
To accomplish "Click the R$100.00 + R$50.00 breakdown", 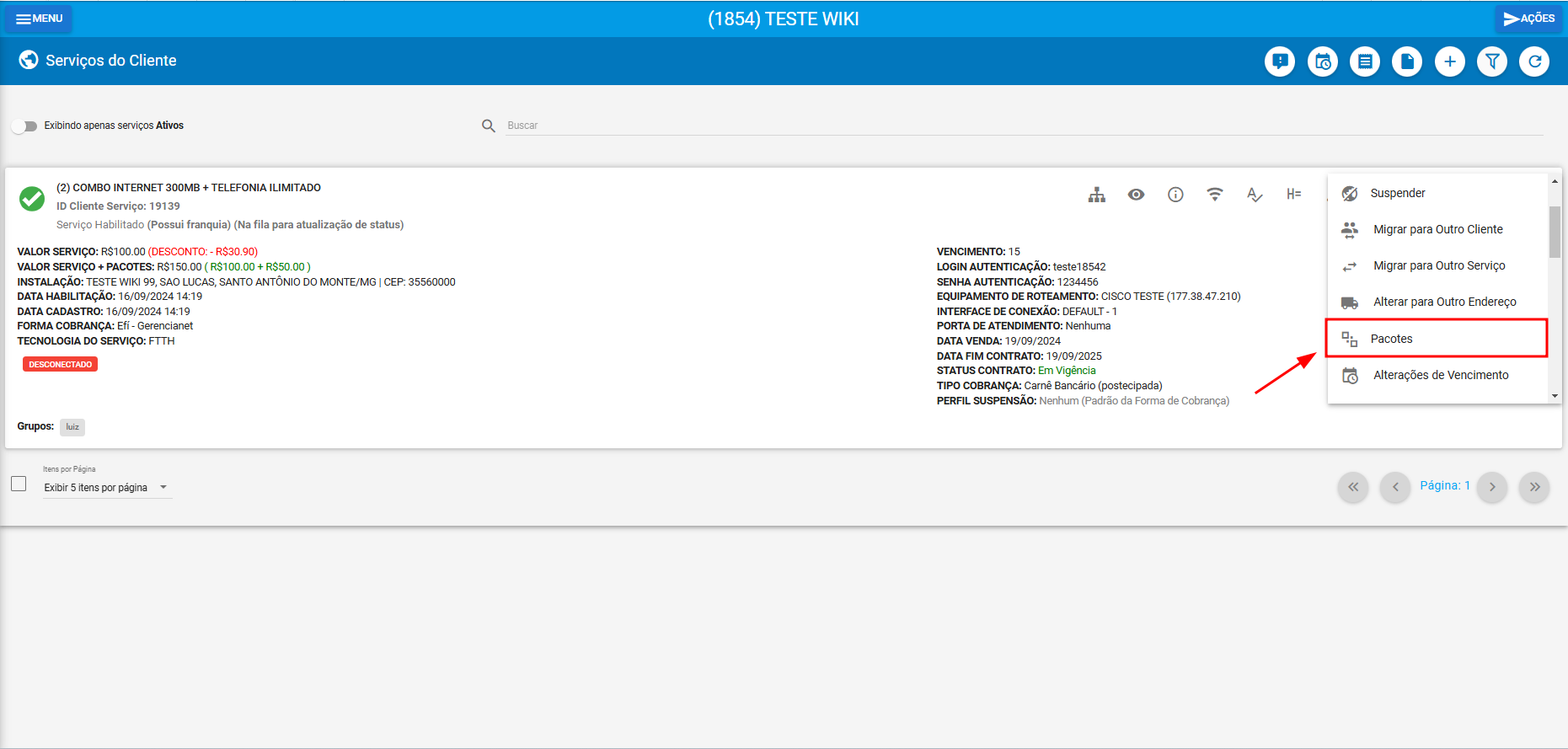I will click(258, 267).
